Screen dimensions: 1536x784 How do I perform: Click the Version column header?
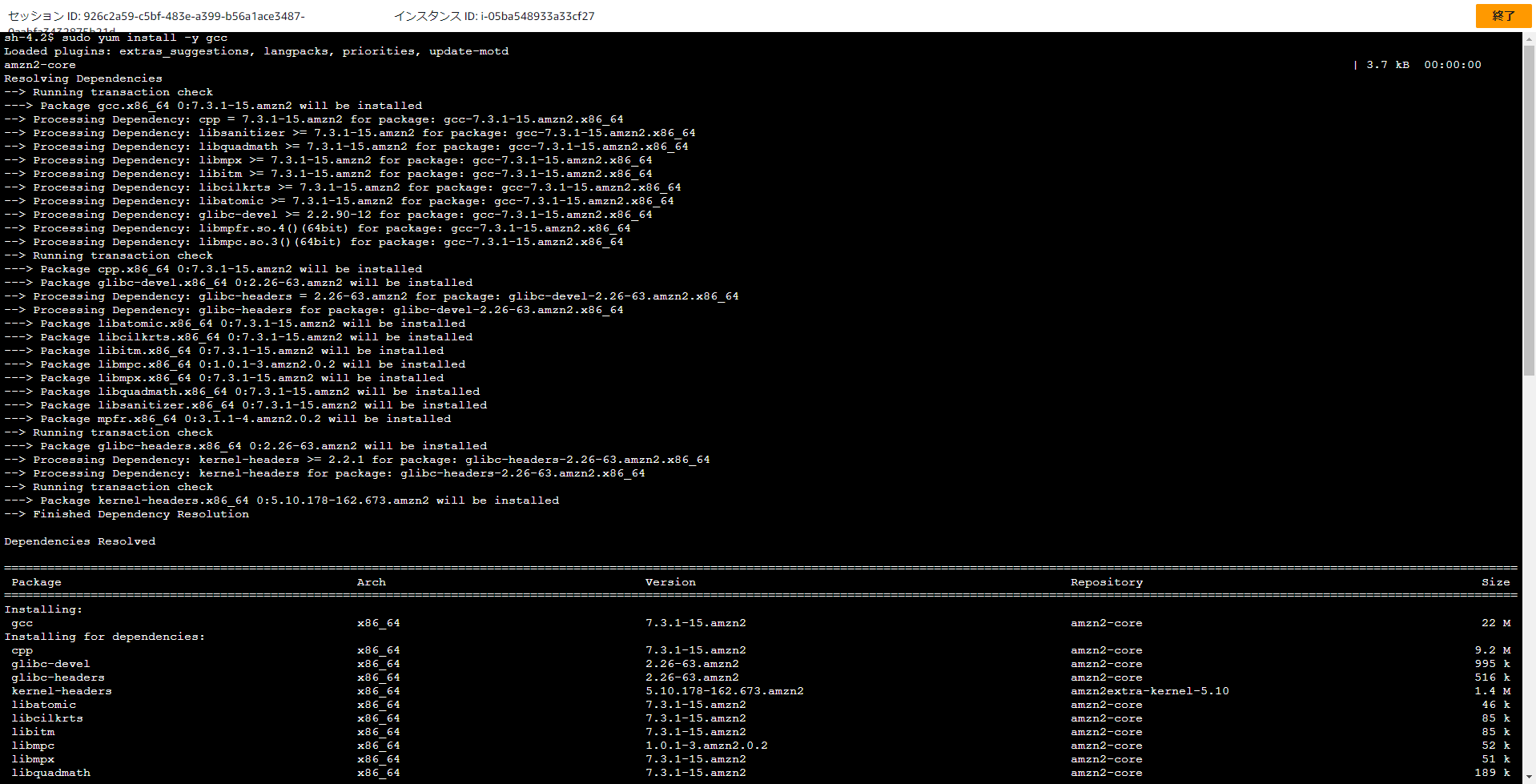pyautogui.click(x=670, y=582)
